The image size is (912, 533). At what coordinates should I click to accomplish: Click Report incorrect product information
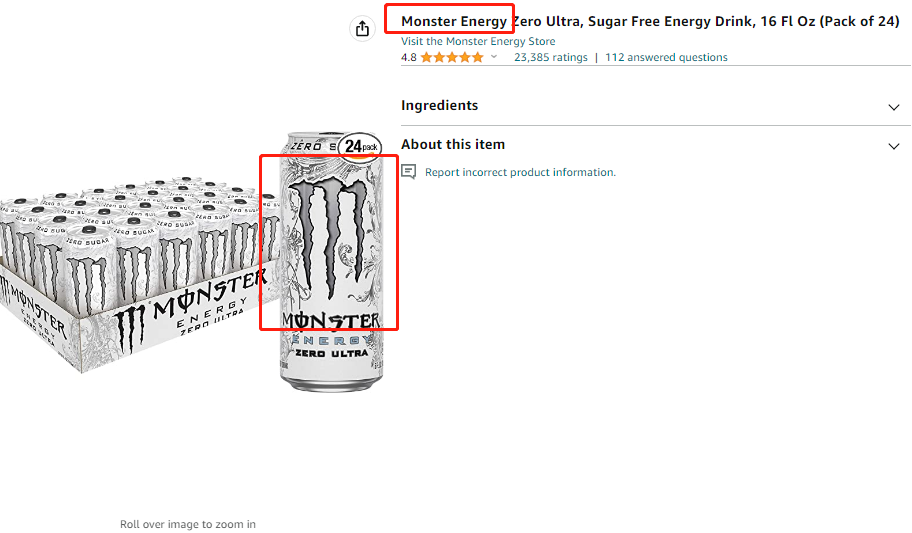tap(520, 172)
